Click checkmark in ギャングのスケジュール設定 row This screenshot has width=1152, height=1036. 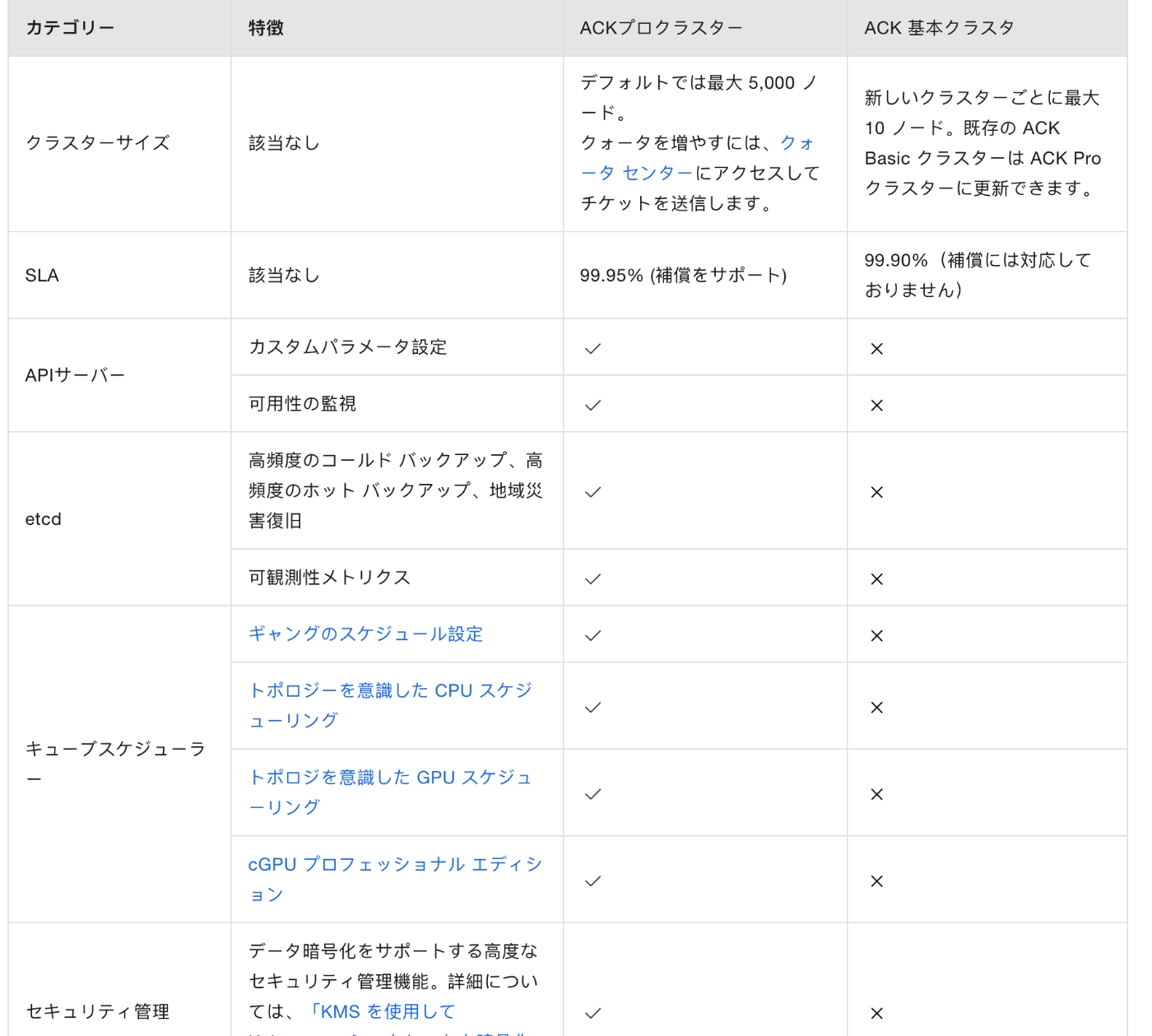click(592, 635)
